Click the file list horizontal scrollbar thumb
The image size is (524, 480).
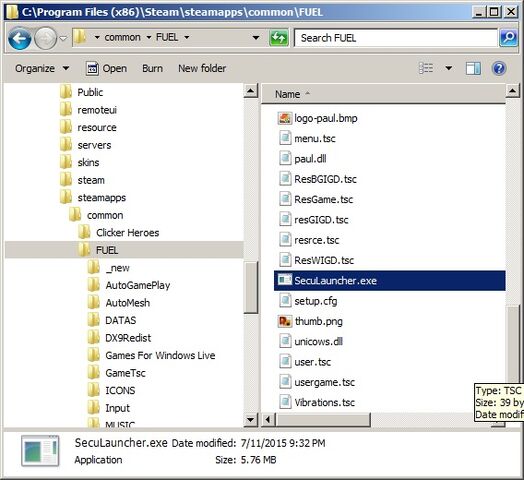323,419
